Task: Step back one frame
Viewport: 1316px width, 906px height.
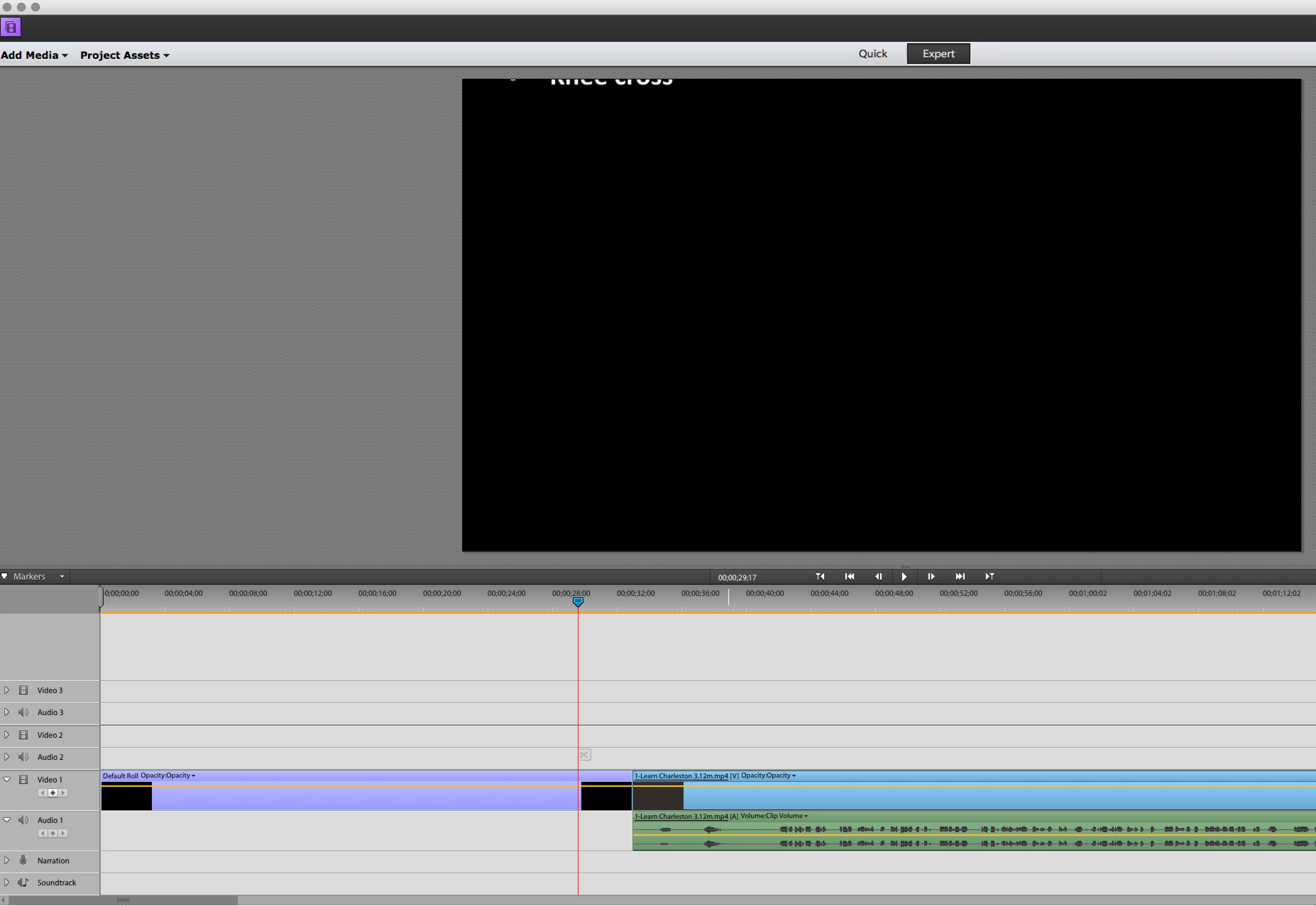Action: coord(878,577)
